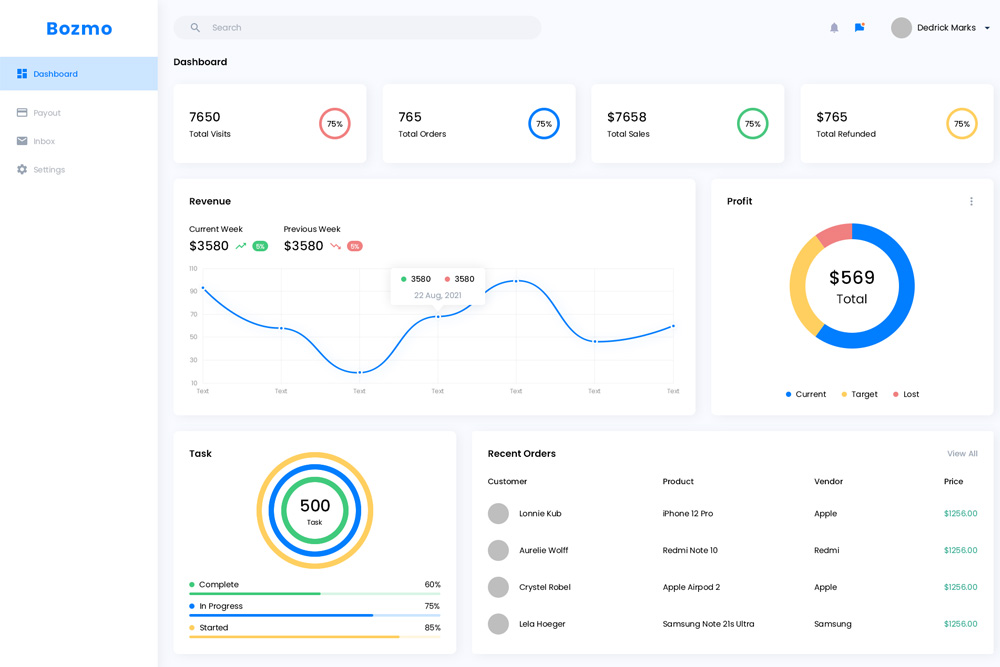Image resolution: width=1000 pixels, height=667 pixels.
Task: Click the Inbox envelope icon
Action: tap(22, 141)
